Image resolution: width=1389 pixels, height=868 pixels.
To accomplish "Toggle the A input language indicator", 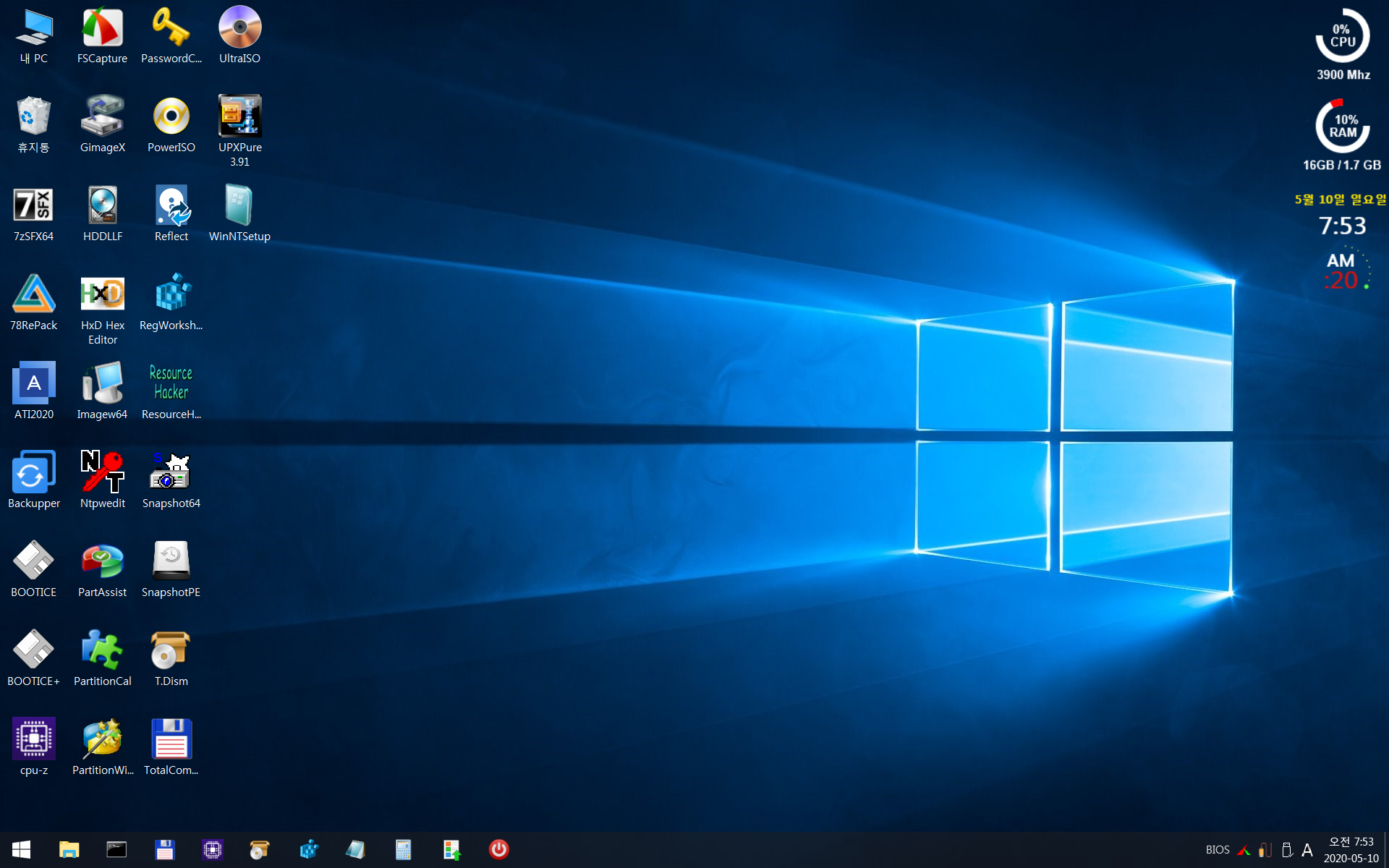I will pos(1307,850).
